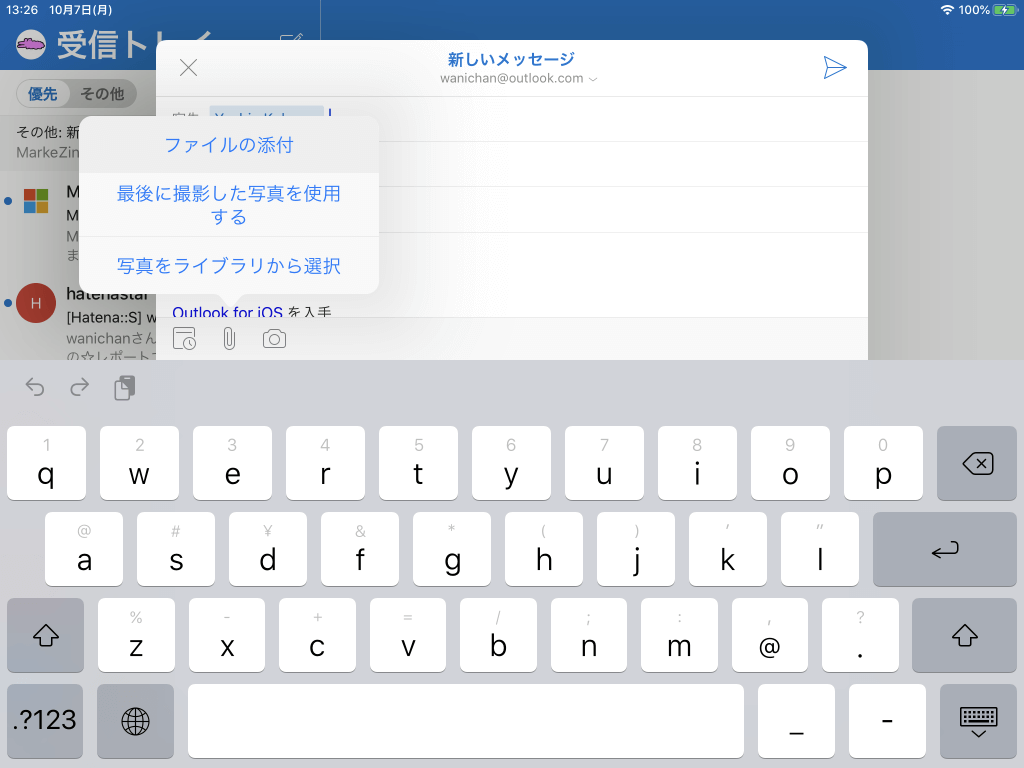Hide the keyboard with the dismiss key
This screenshot has height=768, width=1024.
click(978, 721)
